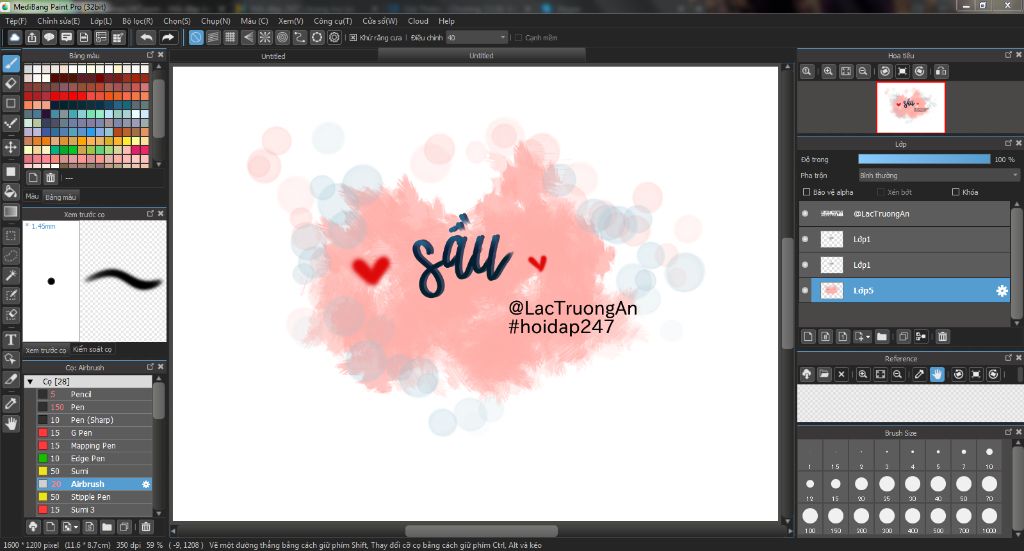This screenshot has height=551, width=1024.
Task: Toggle Khử răng cưa anti-aliasing checkbox
Action: click(x=353, y=38)
